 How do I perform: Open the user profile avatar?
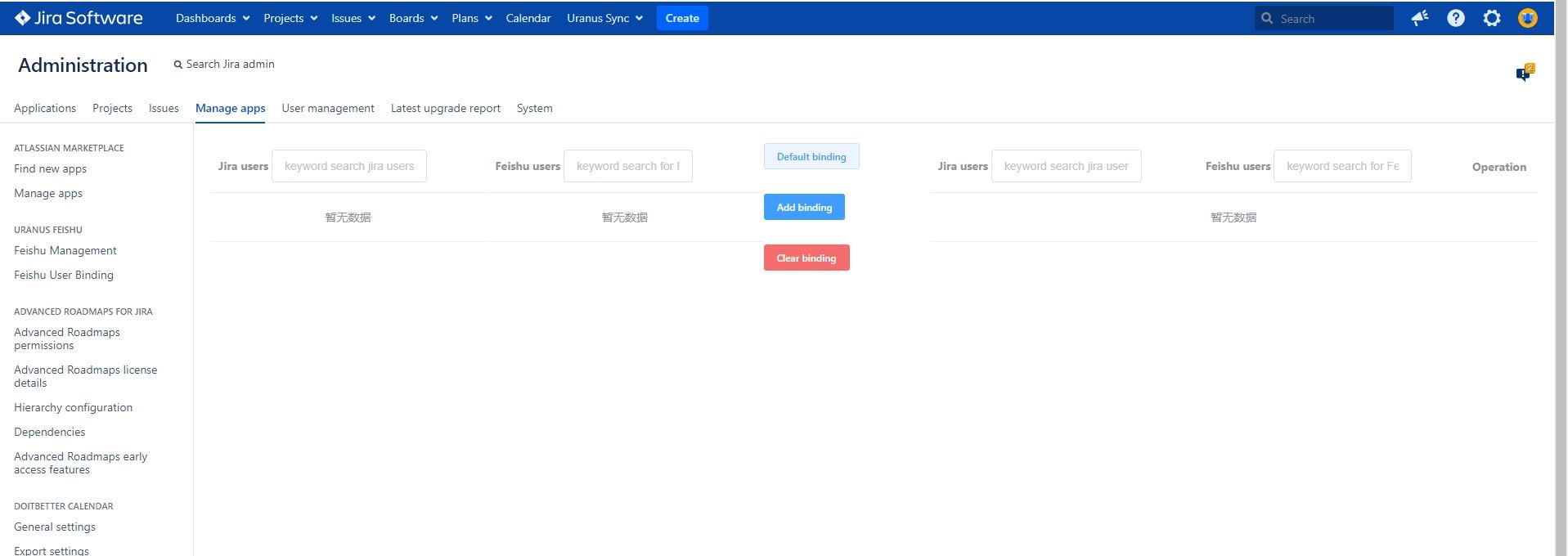pos(1528,18)
